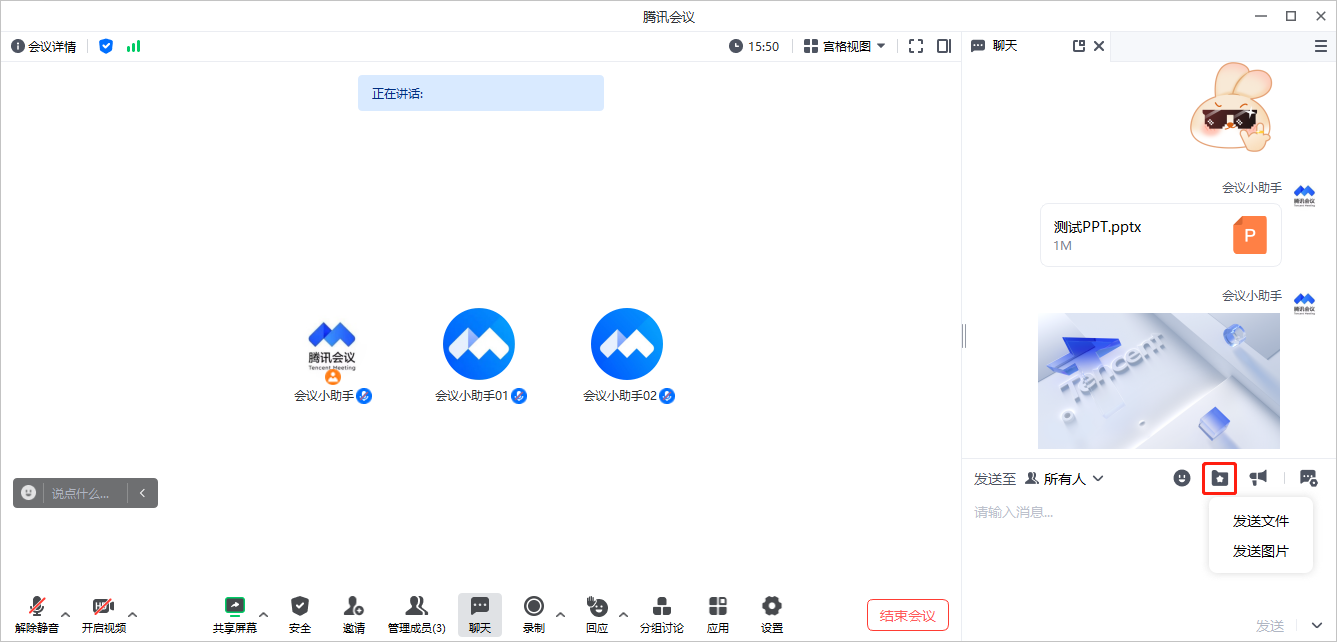This screenshot has height=642, width=1337.
Task: Click the send file folder icon
Action: click(1219, 478)
